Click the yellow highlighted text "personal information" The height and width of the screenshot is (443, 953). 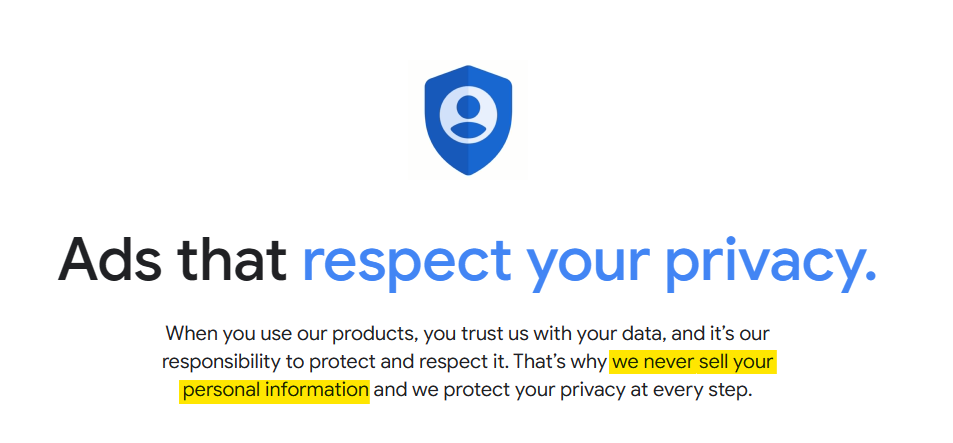(x=275, y=390)
